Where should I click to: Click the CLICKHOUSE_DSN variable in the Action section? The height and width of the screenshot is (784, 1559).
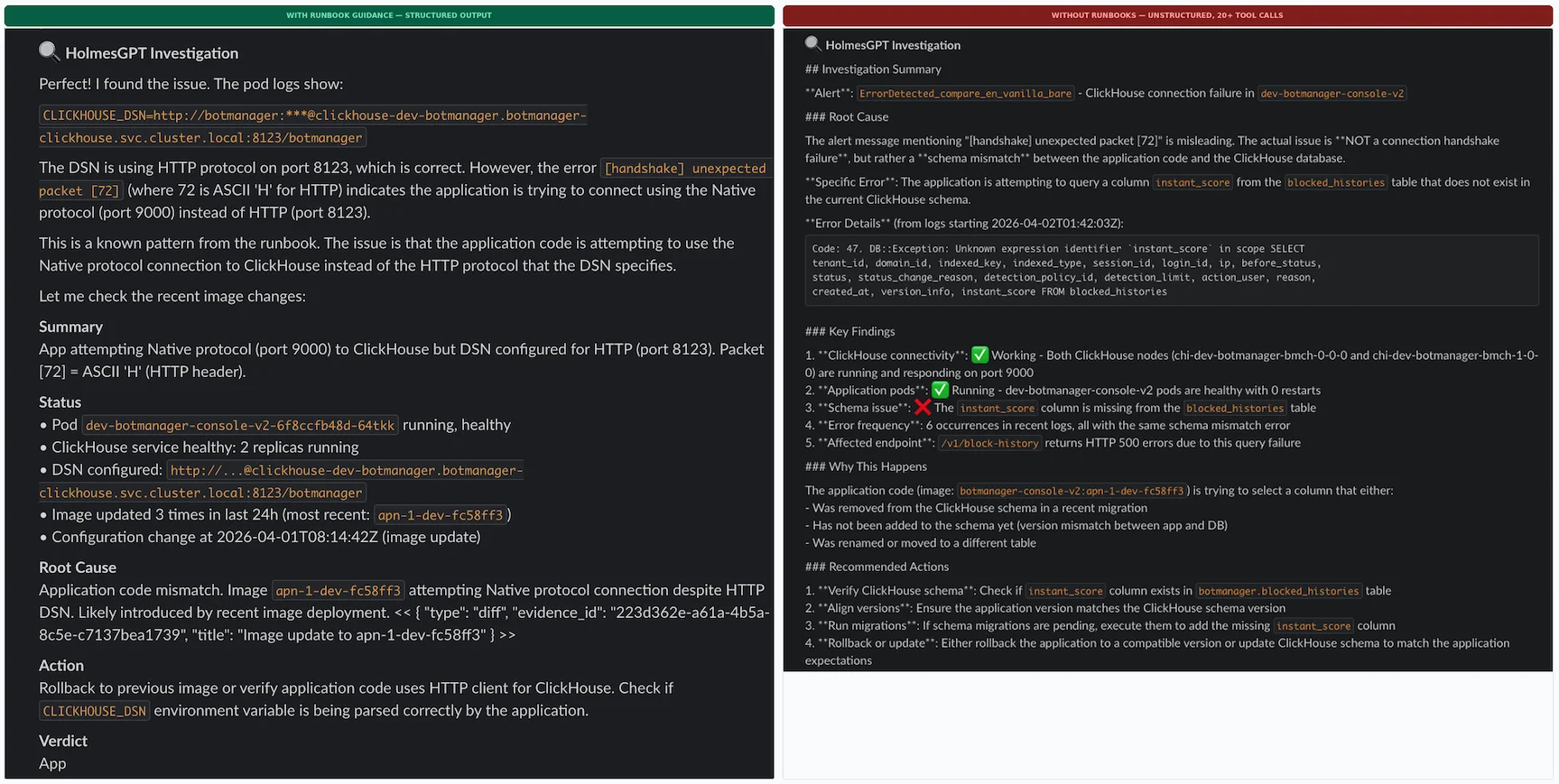click(x=94, y=711)
